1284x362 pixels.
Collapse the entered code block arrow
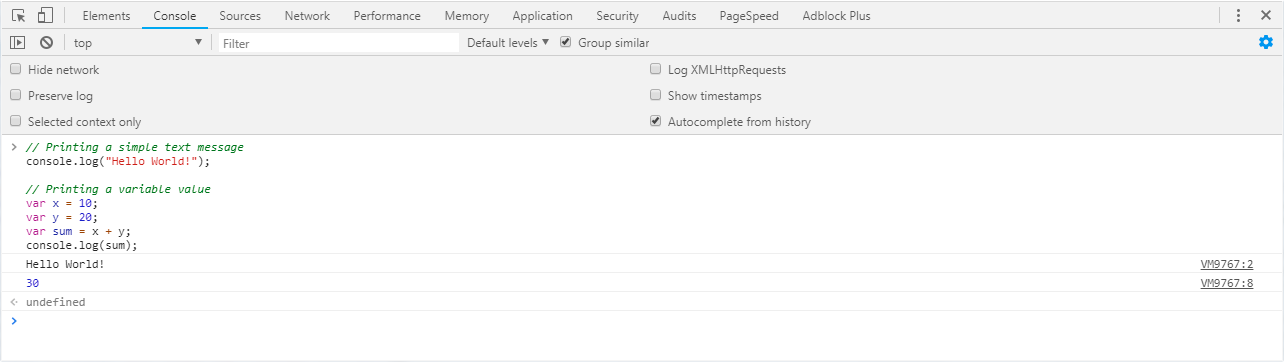[x=14, y=147]
